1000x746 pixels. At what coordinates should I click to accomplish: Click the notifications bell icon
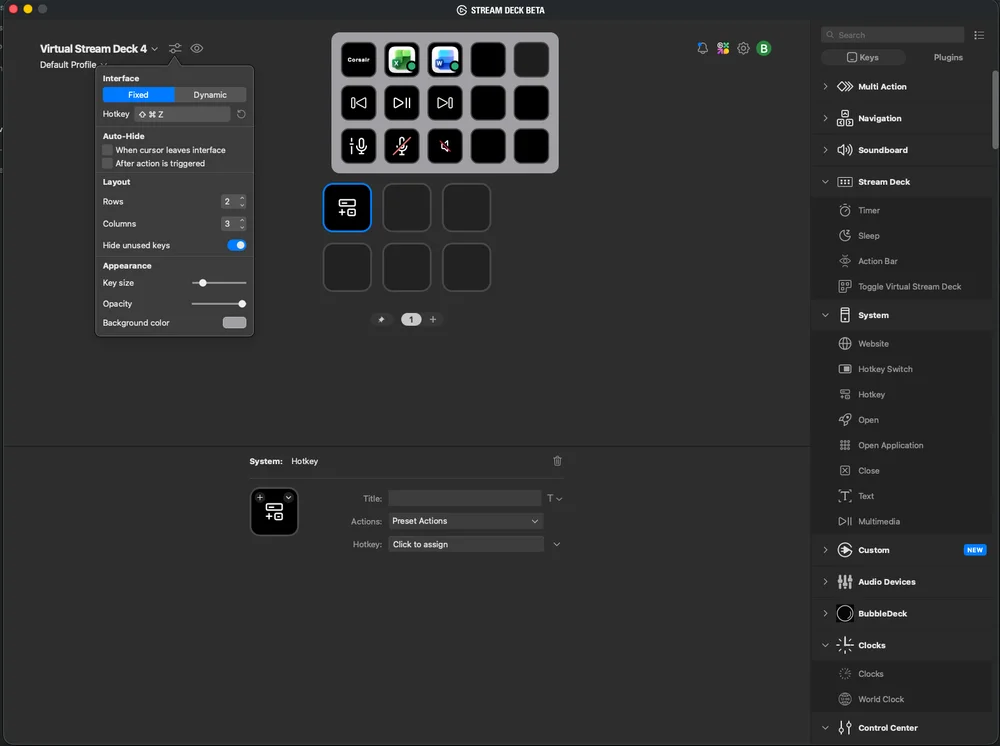702,48
